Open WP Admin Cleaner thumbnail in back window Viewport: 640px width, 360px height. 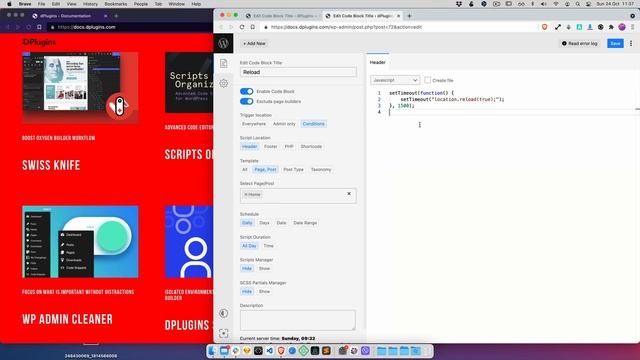[x=80, y=242]
